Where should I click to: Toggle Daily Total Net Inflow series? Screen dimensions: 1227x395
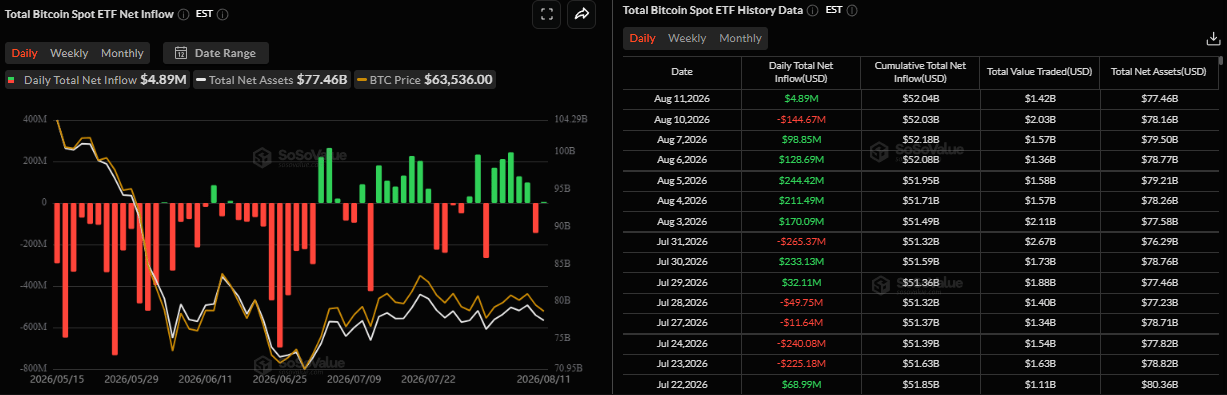point(96,79)
